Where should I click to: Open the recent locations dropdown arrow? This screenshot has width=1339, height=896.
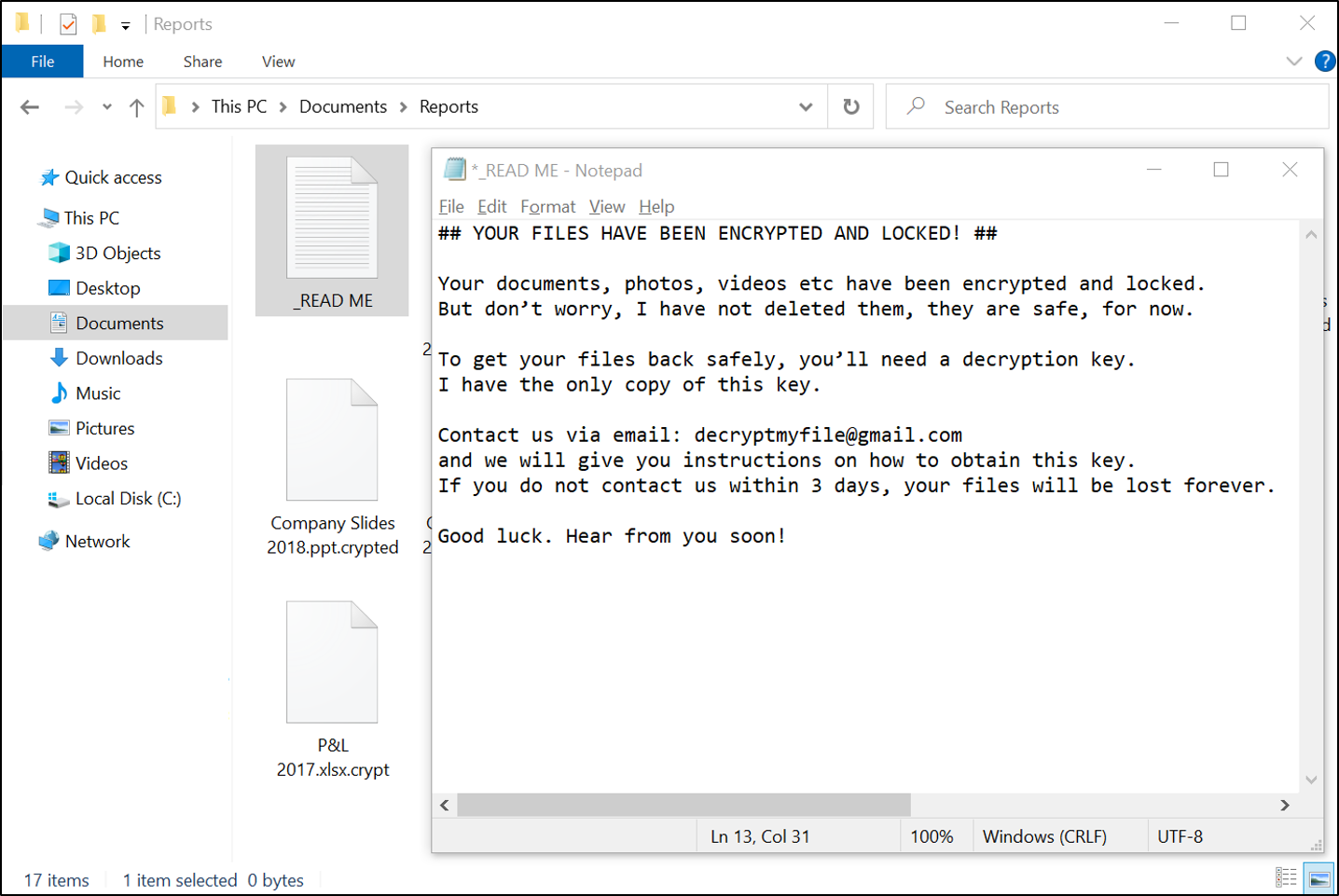[107, 107]
